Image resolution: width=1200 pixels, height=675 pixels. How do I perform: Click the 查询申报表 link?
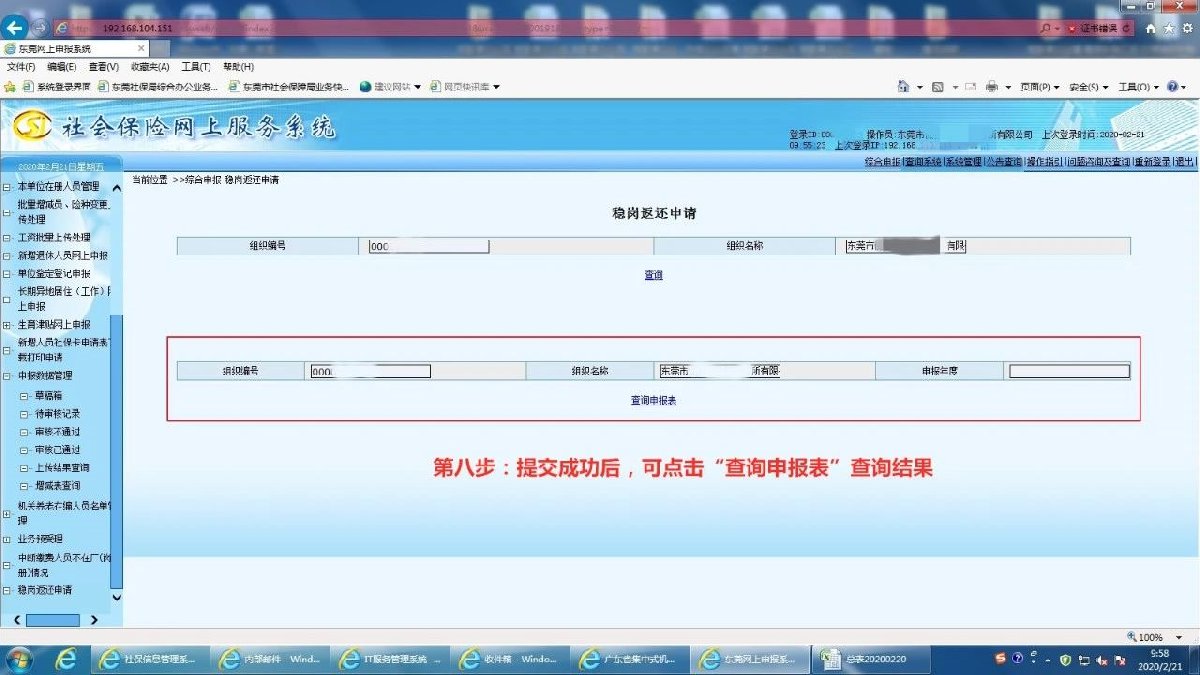pos(653,400)
